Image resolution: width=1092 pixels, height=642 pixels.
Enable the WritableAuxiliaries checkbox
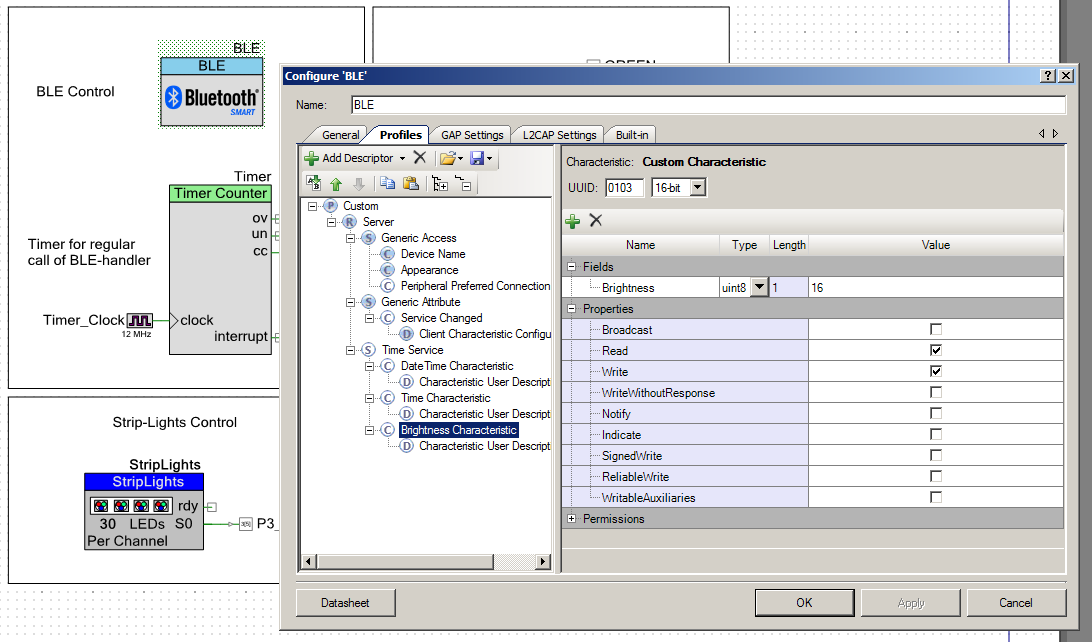[936, 497]
